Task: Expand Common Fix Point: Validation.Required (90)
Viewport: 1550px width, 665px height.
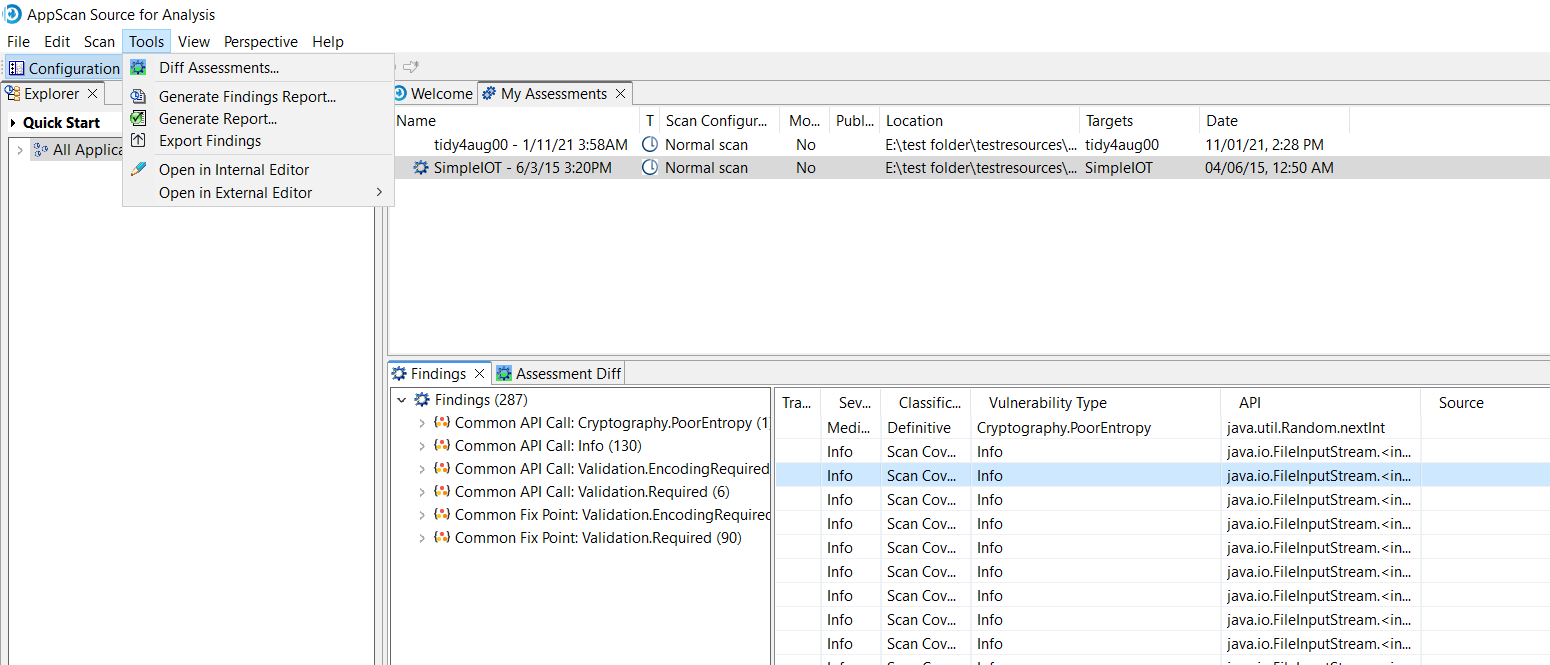Action: 422,538
